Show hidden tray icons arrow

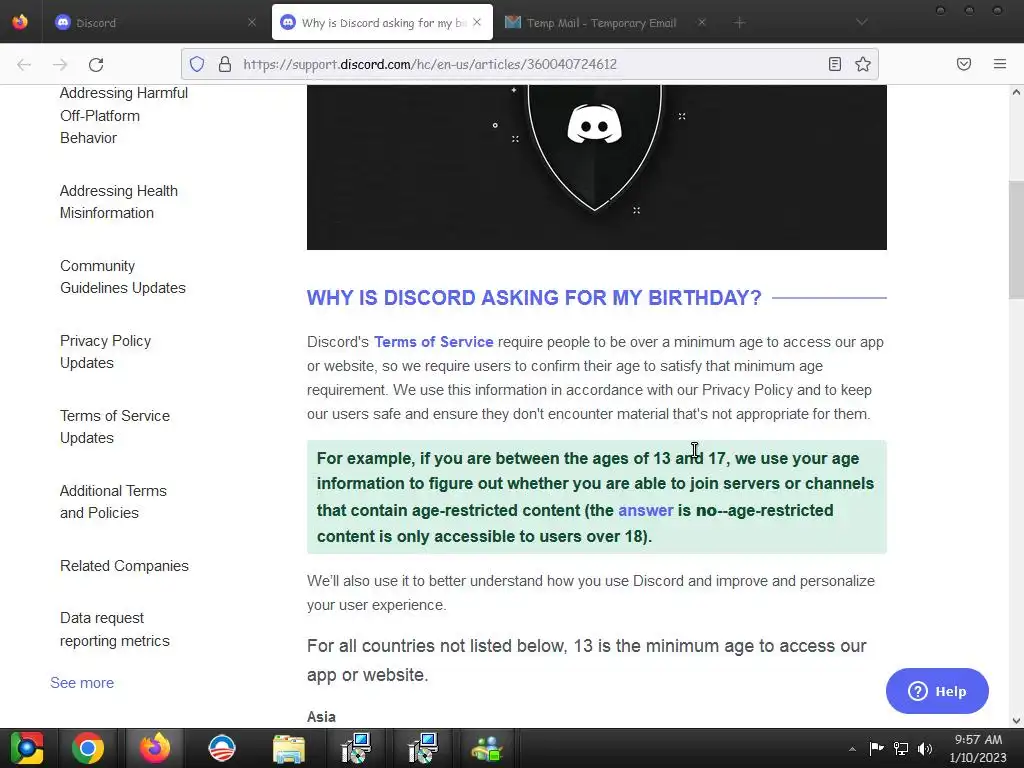[x=852, y=749]
